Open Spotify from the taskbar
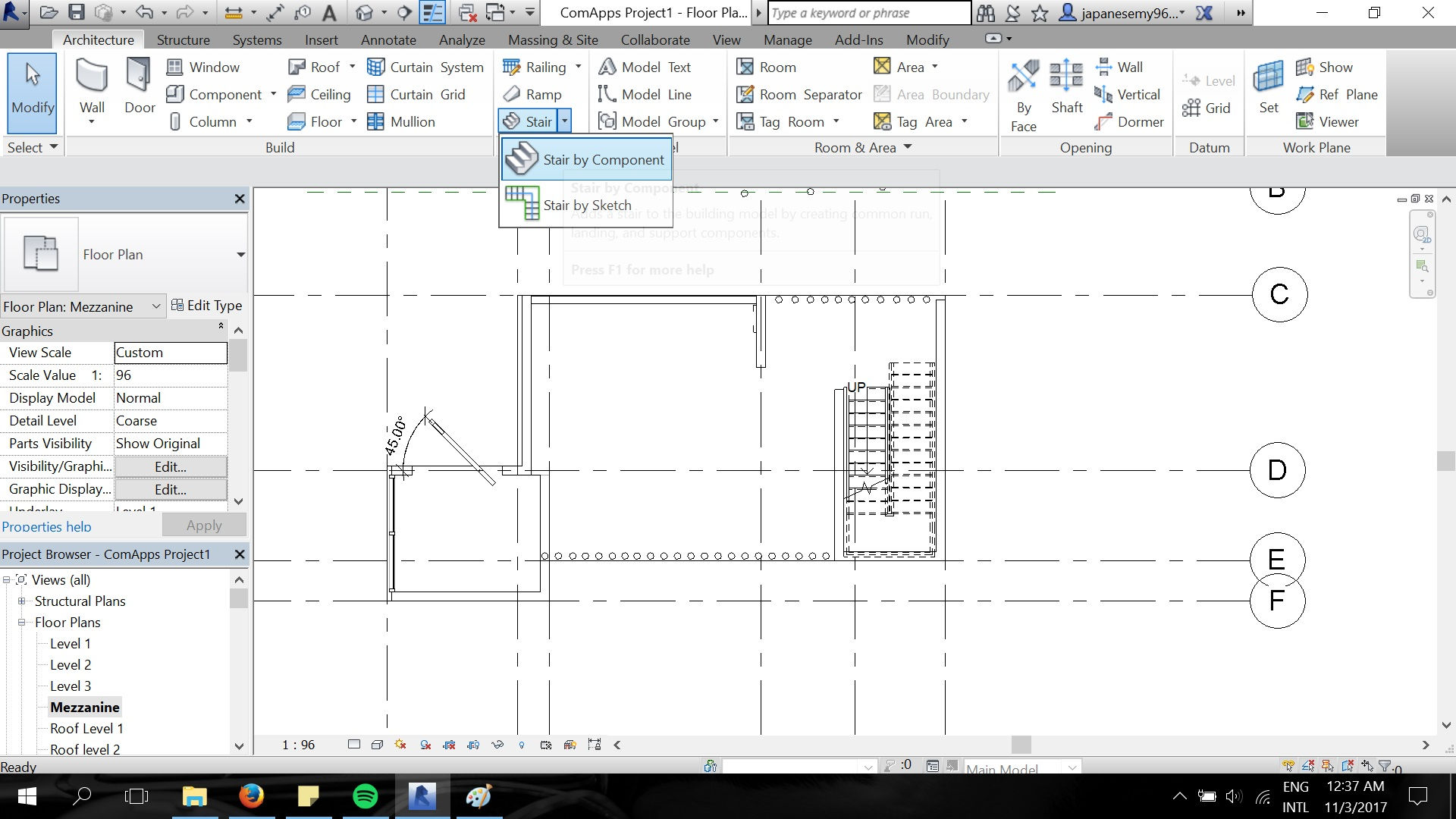The height and width of the screenshot is (819, 1456). click(x=366, y=796)
